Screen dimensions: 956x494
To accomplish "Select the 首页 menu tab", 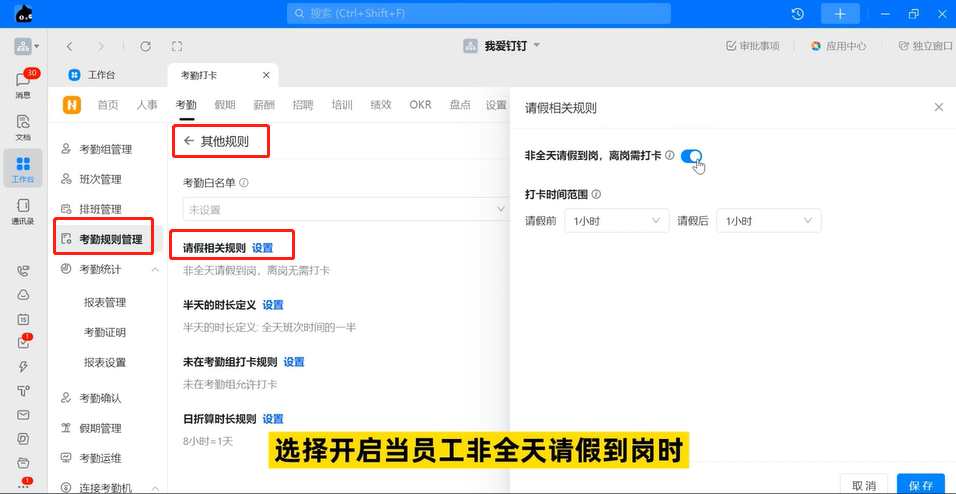I will (x=108, y=105).
